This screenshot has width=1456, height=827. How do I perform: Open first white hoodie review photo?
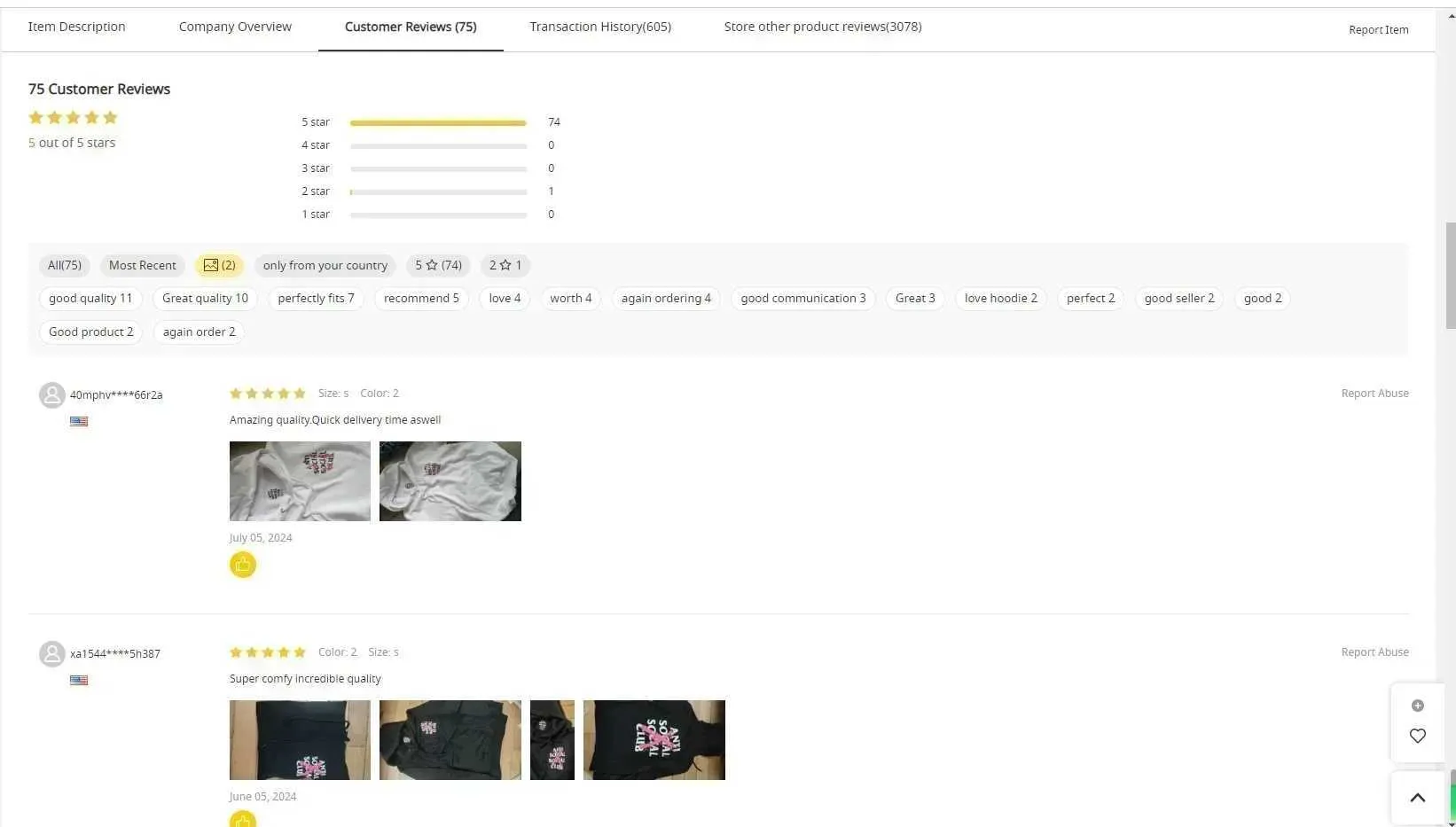[300, 481]
